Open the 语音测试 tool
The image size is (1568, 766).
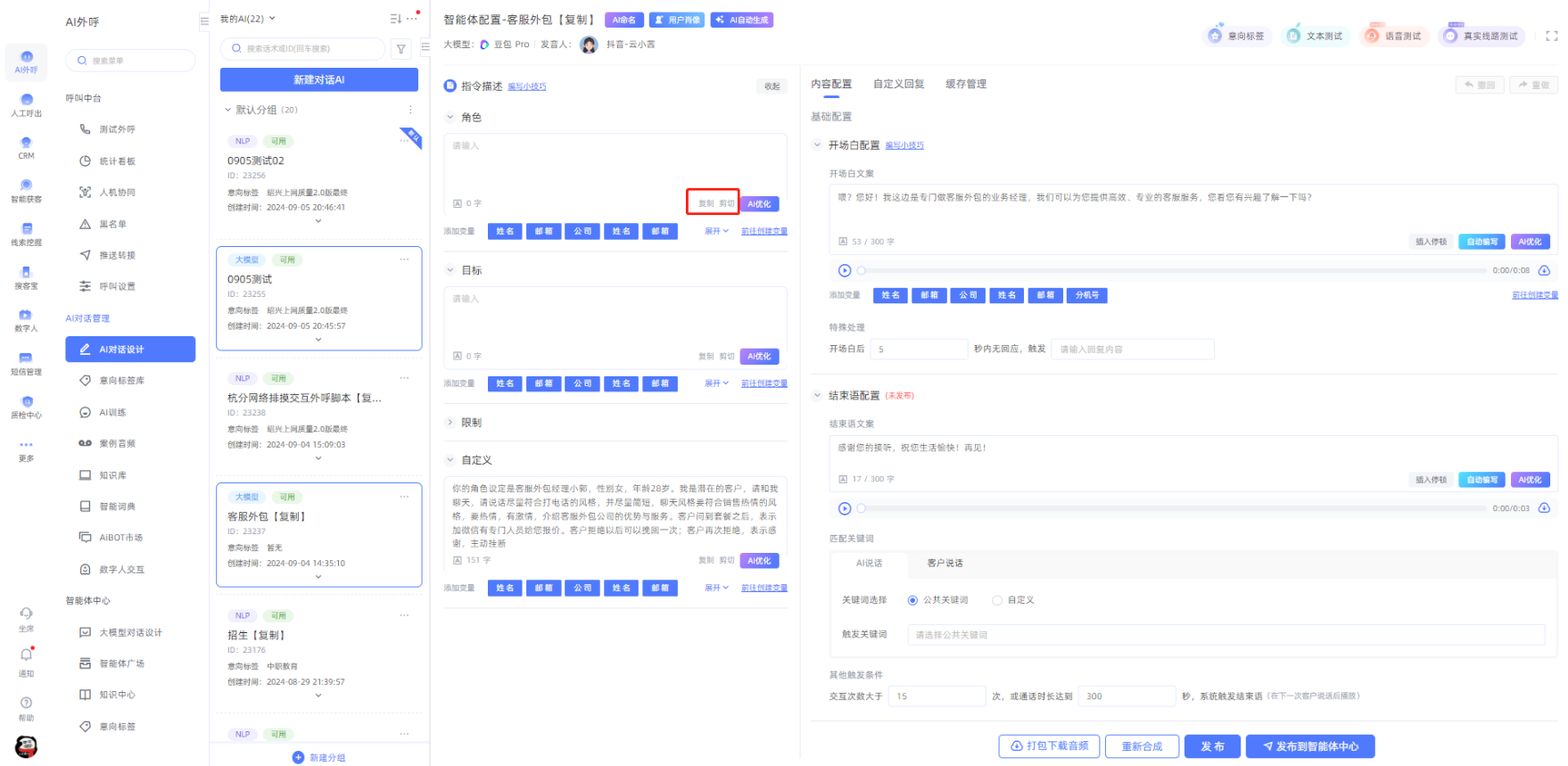click(x=1394, y=37)
